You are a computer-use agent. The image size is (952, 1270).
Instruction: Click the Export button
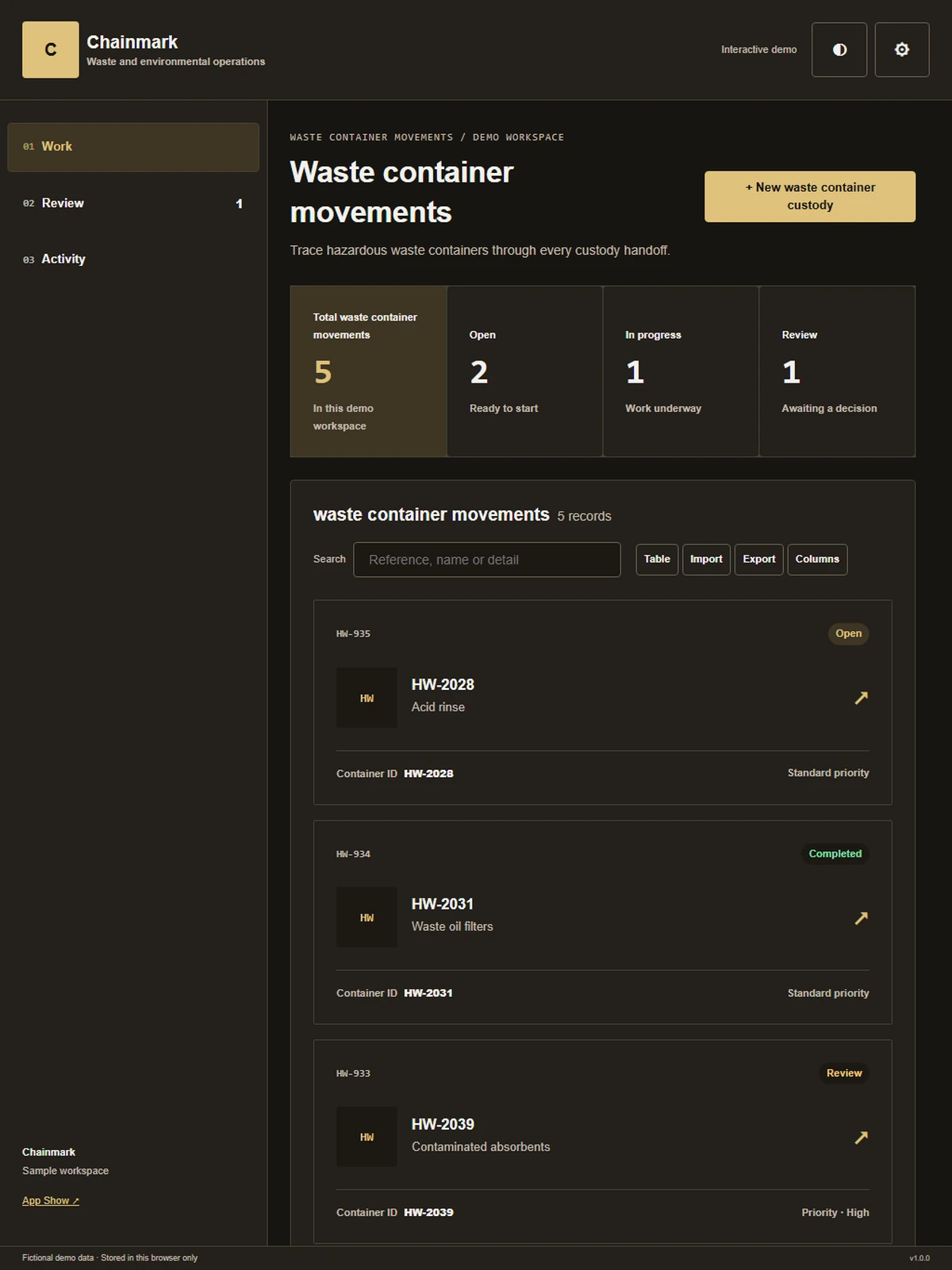[759, 560]
